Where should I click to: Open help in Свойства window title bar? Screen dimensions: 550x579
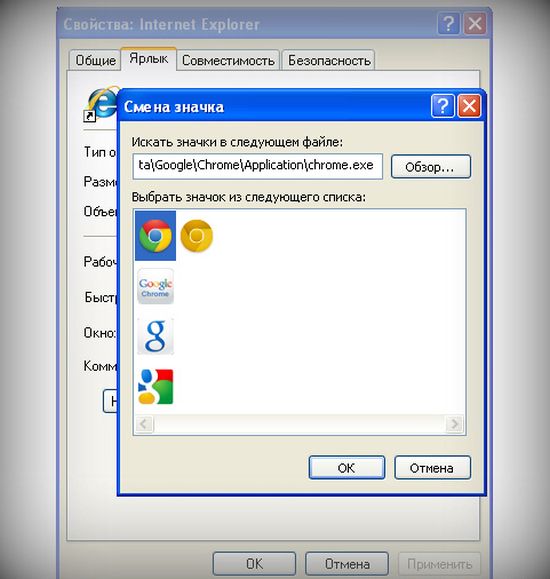(x=449, y=24)
